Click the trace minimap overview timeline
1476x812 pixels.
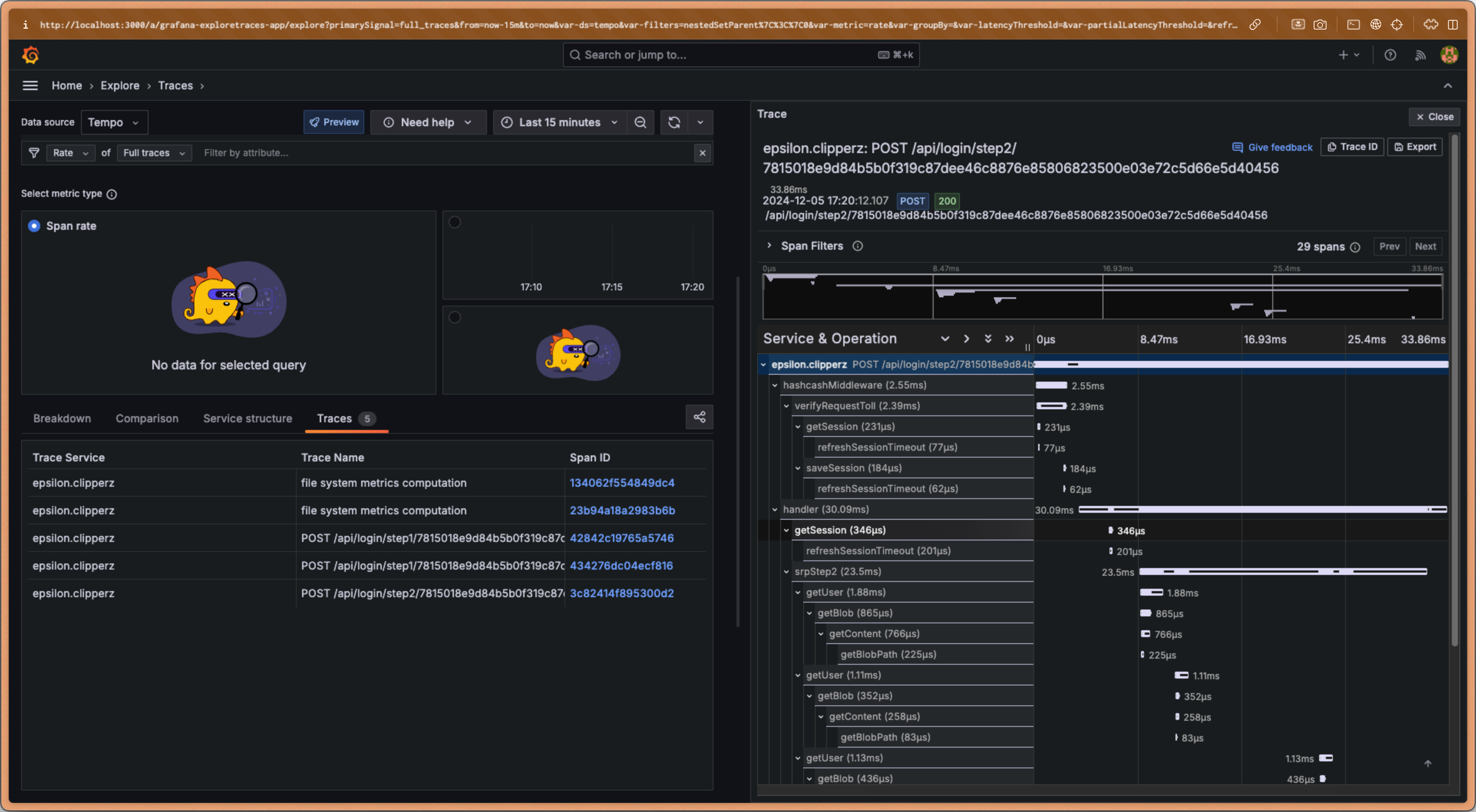tap(1103, 296)
